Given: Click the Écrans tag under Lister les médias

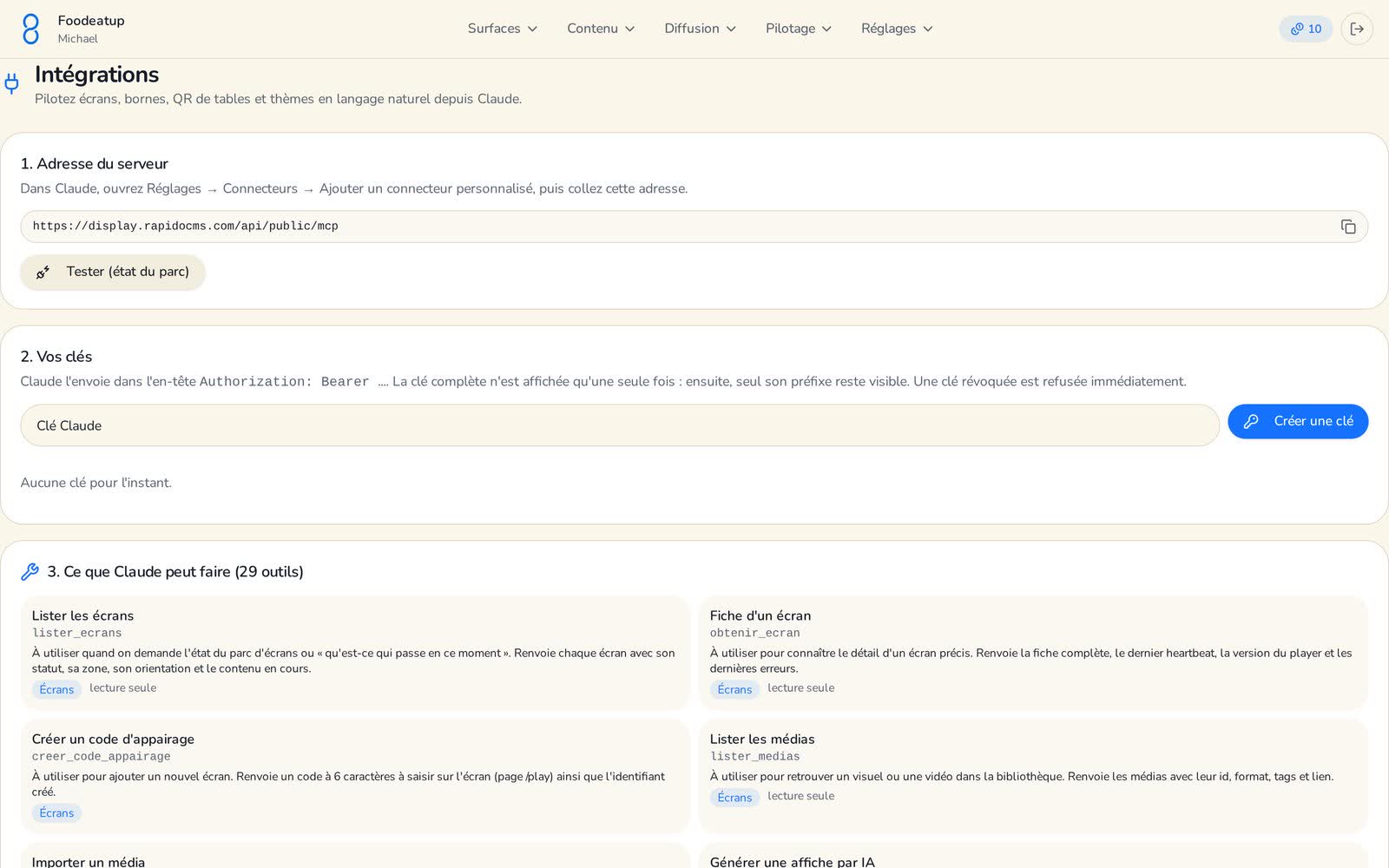Looking at the screenshot, I should pos(734,797).
